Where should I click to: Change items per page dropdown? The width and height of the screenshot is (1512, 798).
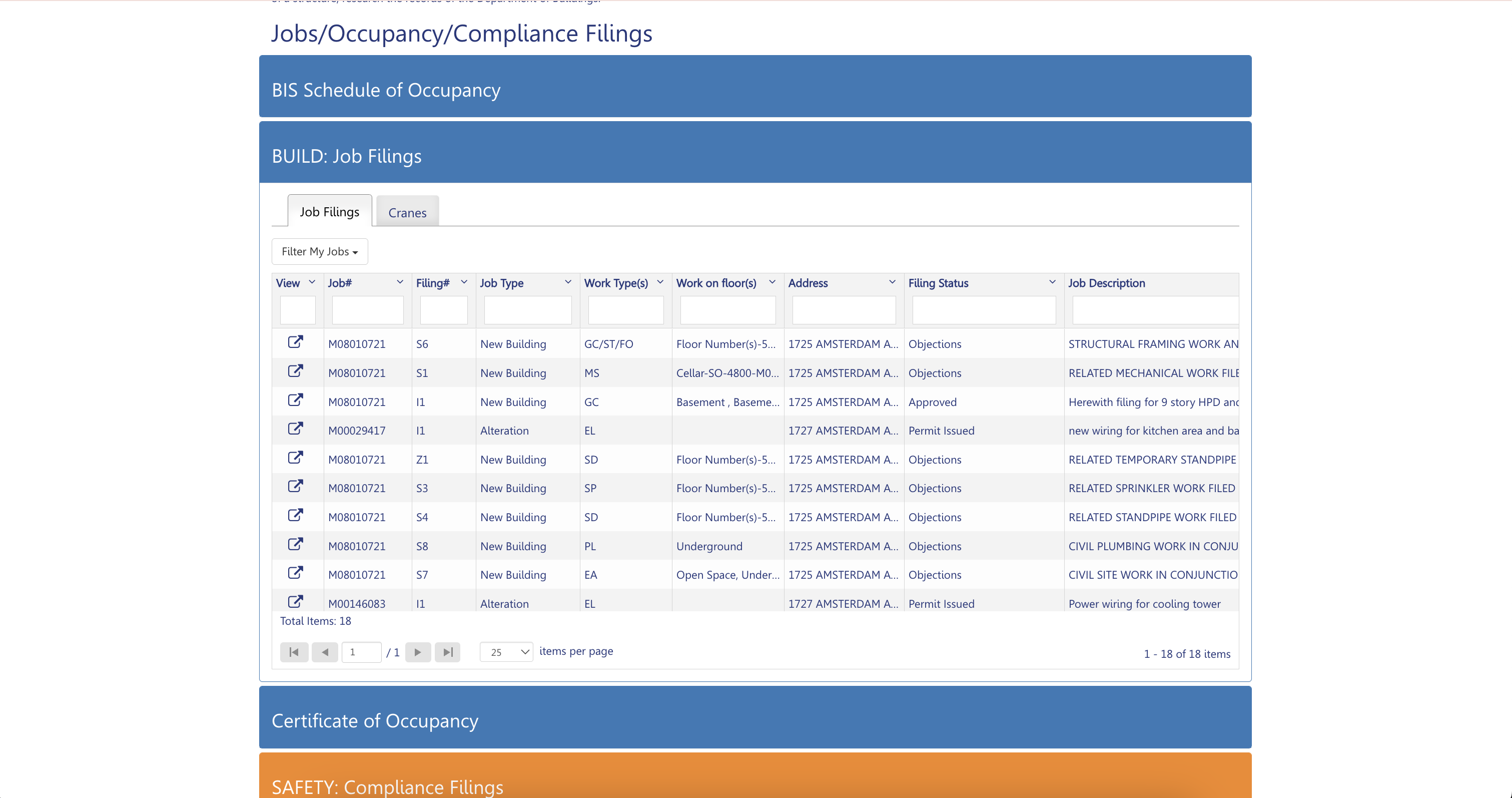point(506,652)
